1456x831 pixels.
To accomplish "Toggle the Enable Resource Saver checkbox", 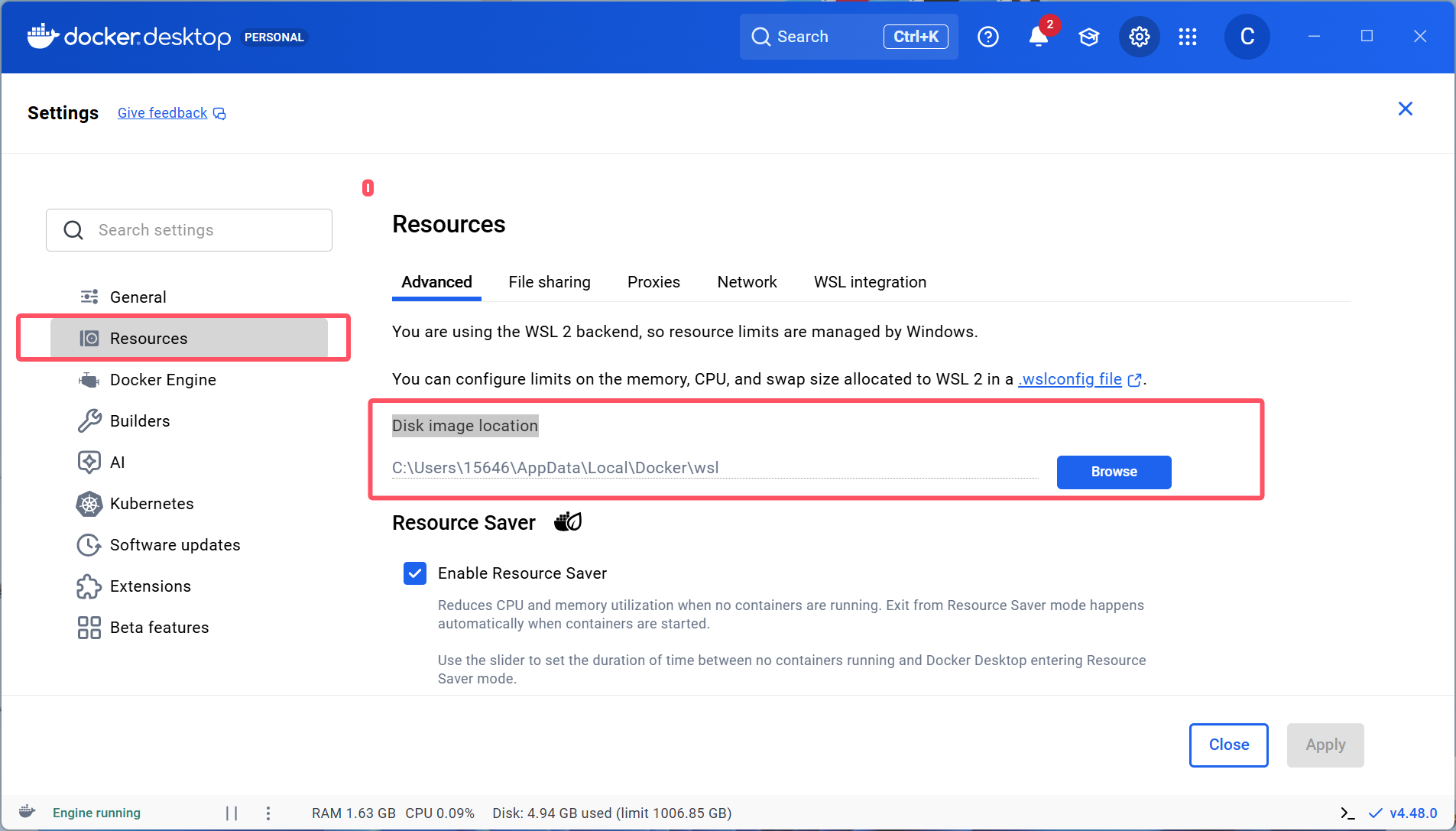I will point(415,573).
